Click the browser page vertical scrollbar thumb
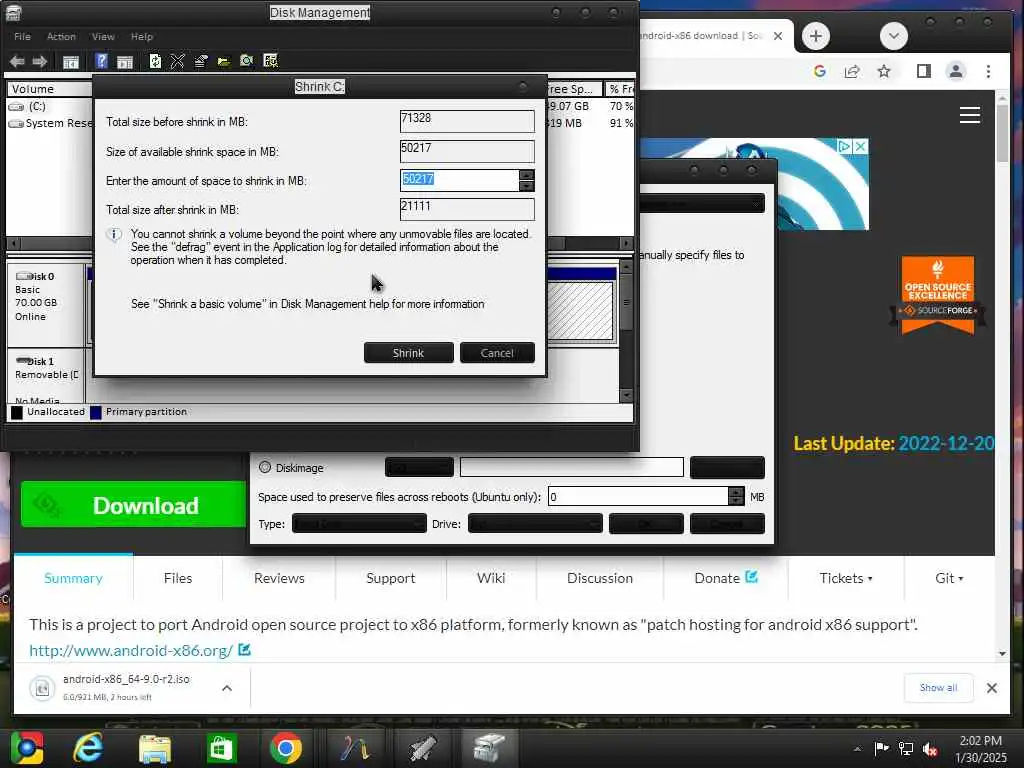This screenshot has height=768, width=1024. (1002, 133)
